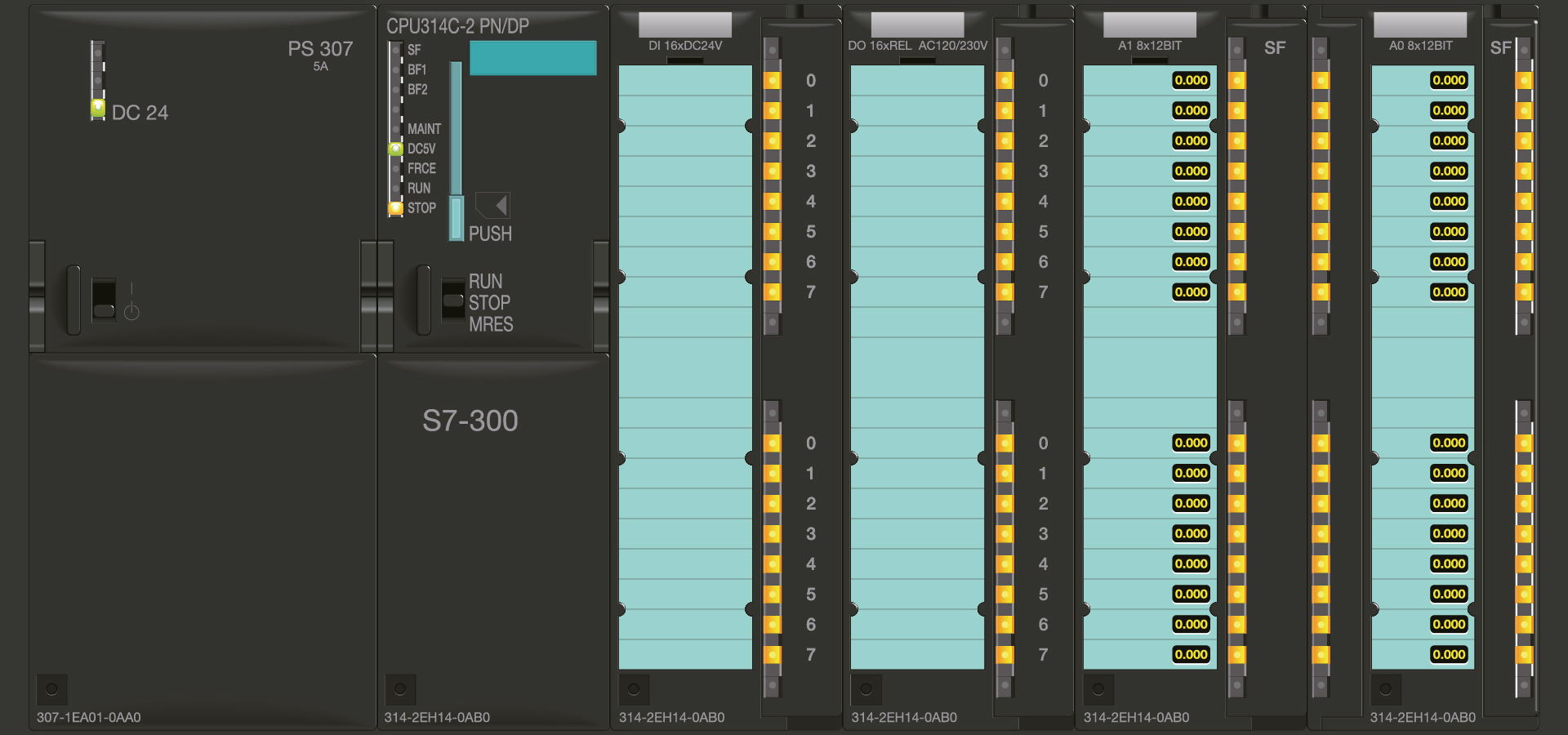1568x735 pixels.
Task: Click DO 16xREL lower group output 6 LED
Action: pyautogui.click(x=1005, y=624)
